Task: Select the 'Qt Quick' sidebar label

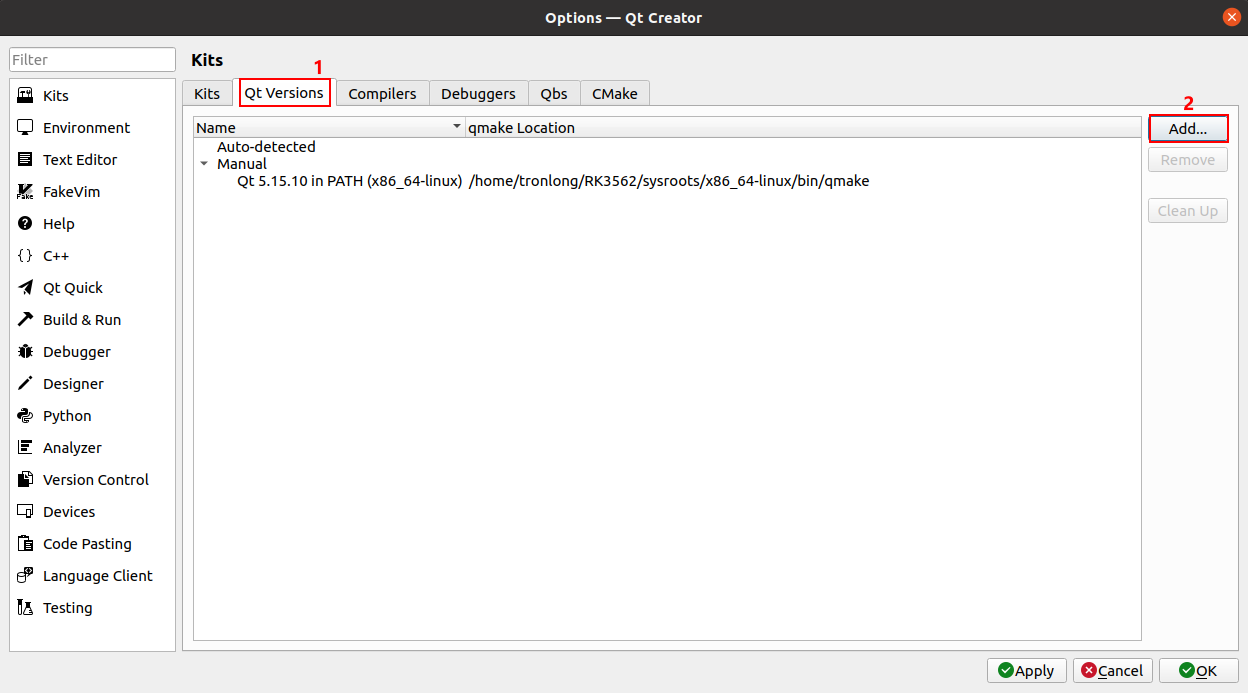Action: (73, 288)
